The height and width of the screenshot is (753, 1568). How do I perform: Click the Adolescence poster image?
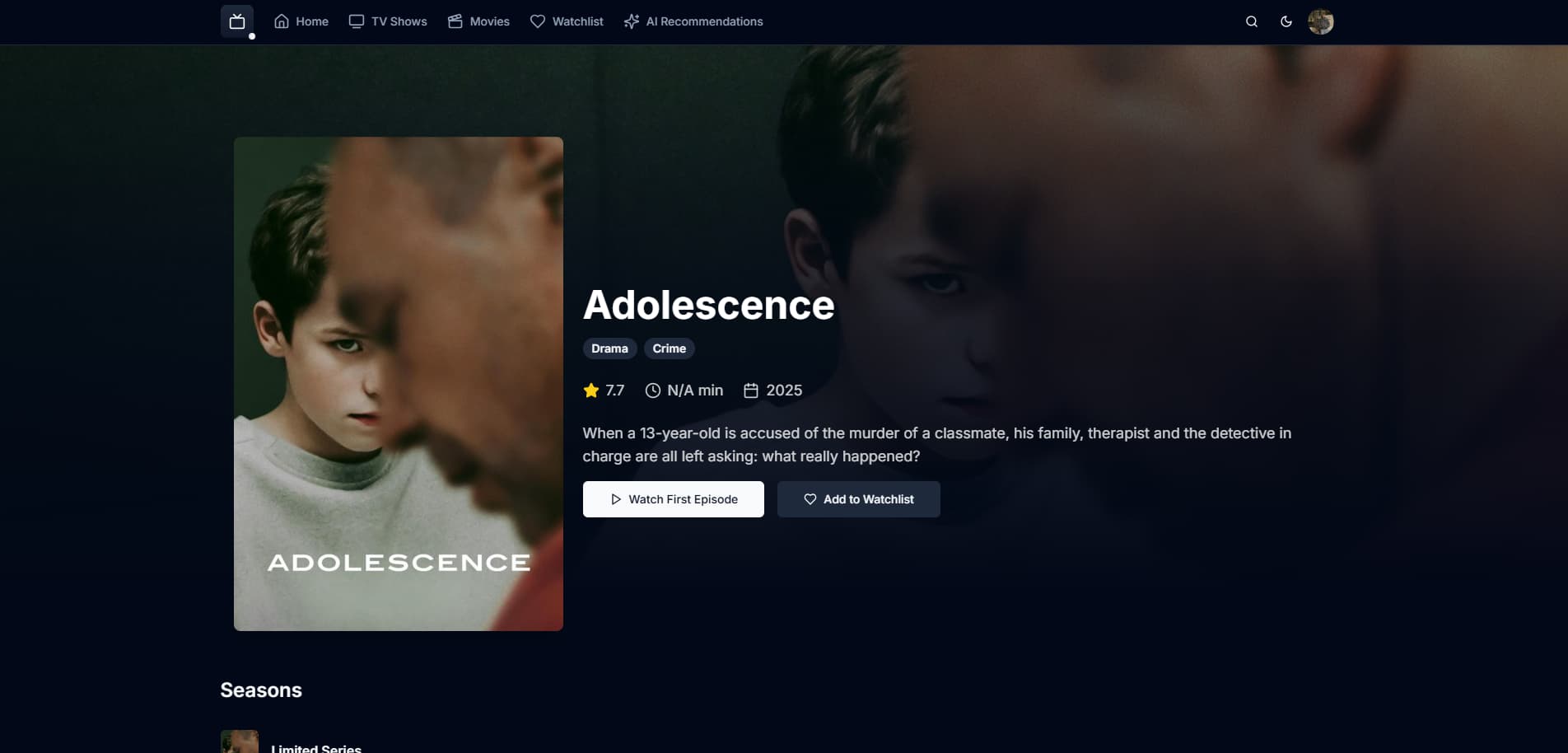[x=399, y=384]
